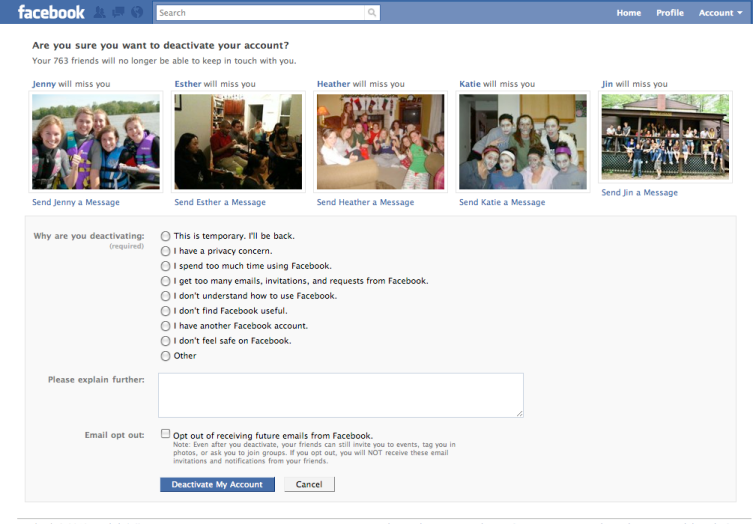Expand the Account dropdown menu
The image size is (753, 524).
720,13
